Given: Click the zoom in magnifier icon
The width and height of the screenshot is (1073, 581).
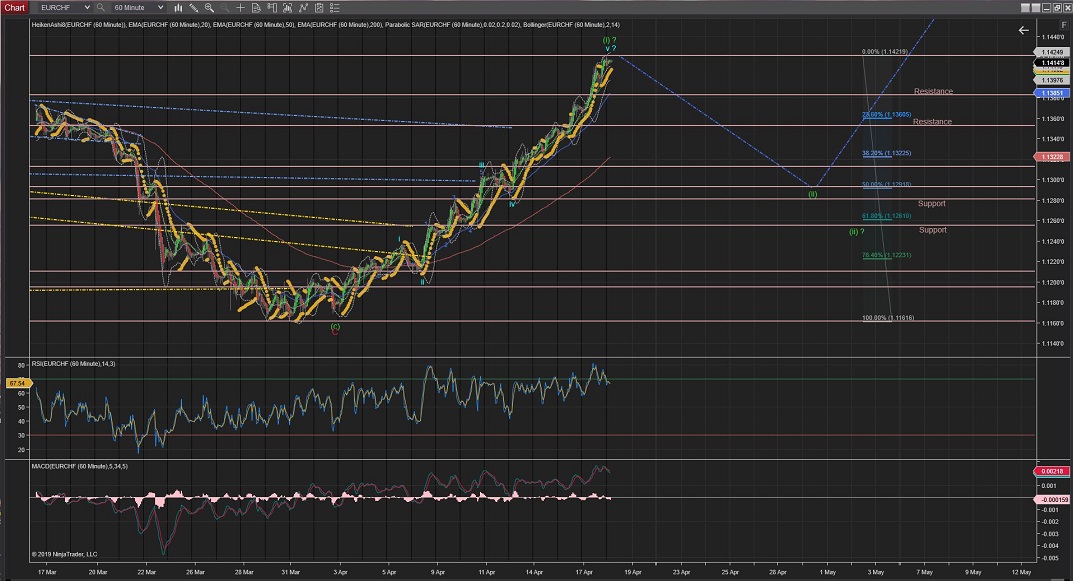Looking at the screenshot, I should click(x=209, y=7).
